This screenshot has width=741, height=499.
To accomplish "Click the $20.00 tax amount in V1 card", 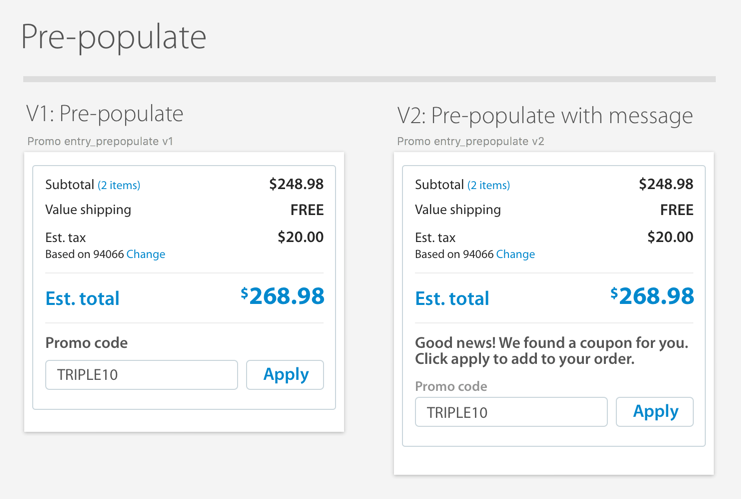I will pyautogui.click(x=301, y=237).
